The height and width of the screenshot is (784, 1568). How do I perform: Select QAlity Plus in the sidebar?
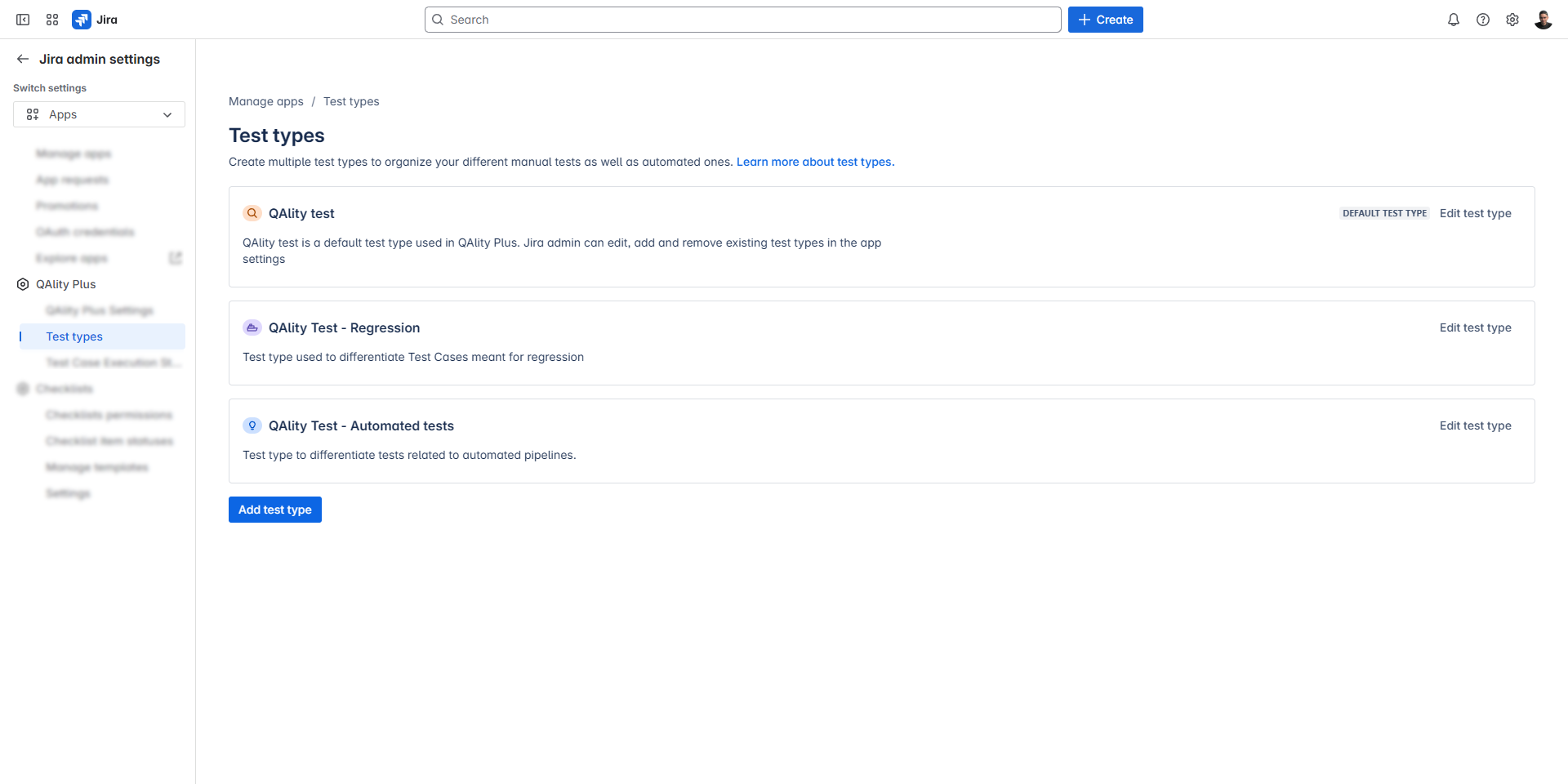coord(66,284)
